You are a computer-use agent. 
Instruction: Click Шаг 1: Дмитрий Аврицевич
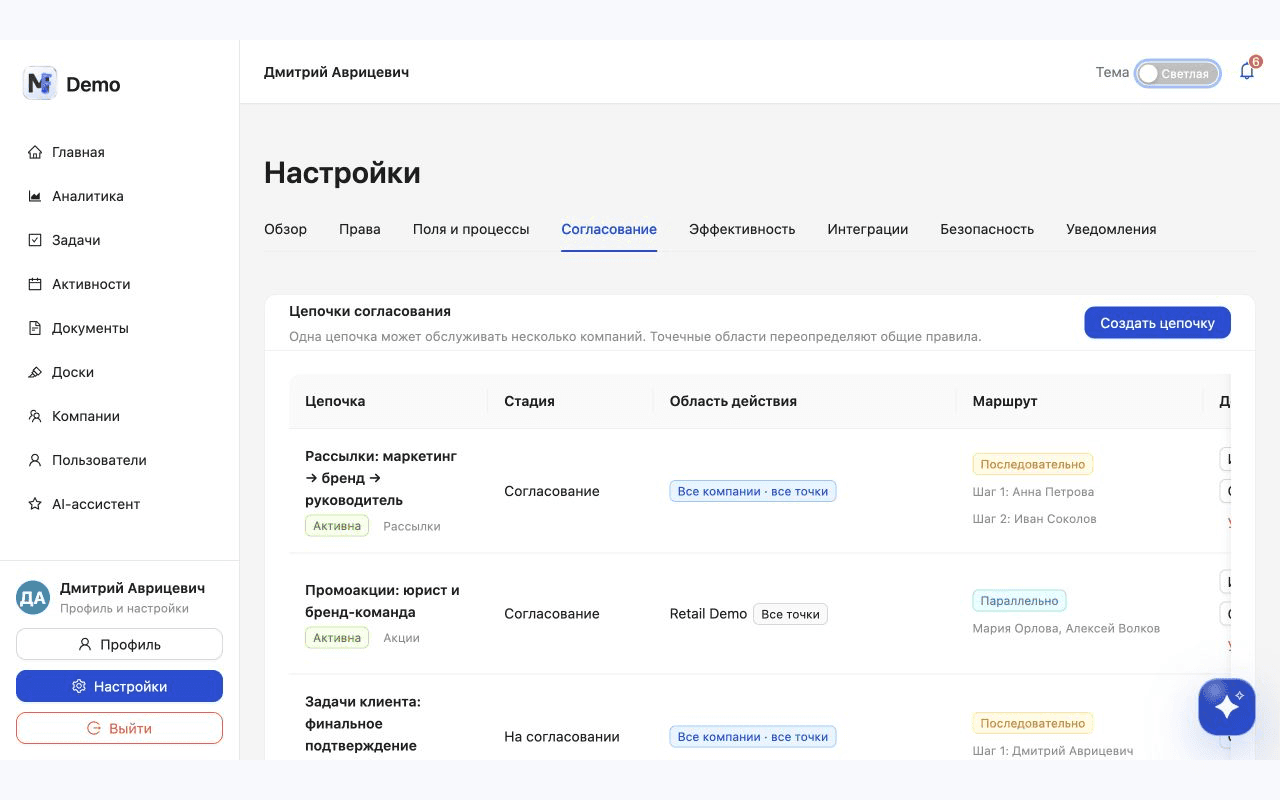[1053, 751]
